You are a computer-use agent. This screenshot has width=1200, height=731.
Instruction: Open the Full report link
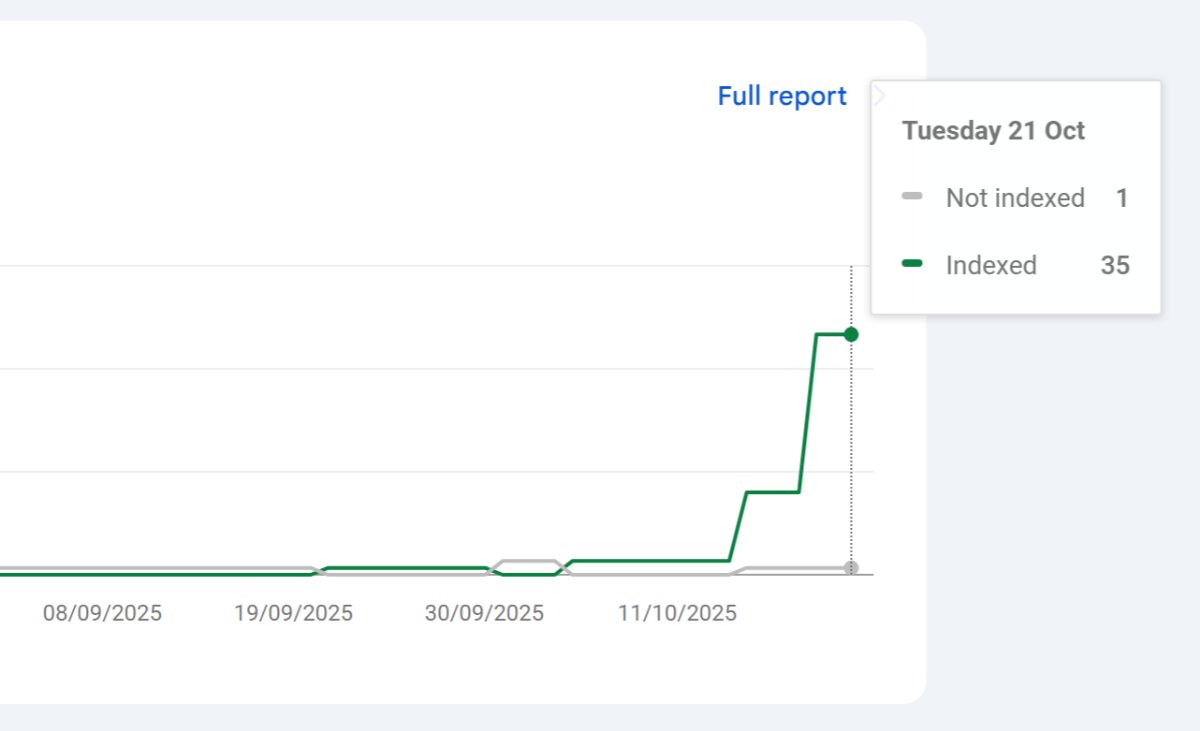click(781, 96)
